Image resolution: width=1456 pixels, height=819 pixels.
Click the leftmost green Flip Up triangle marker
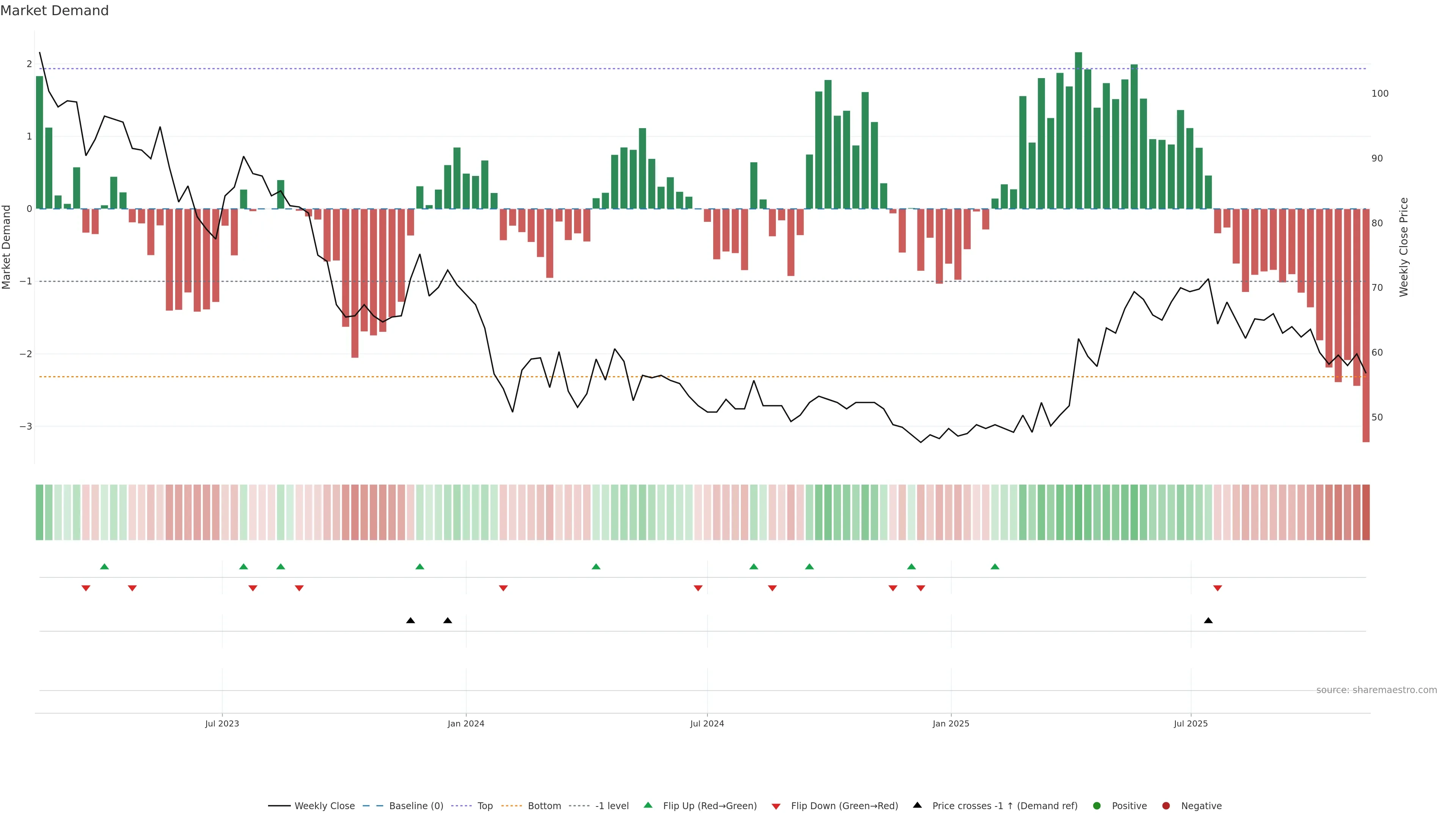[x=104, y=566]
